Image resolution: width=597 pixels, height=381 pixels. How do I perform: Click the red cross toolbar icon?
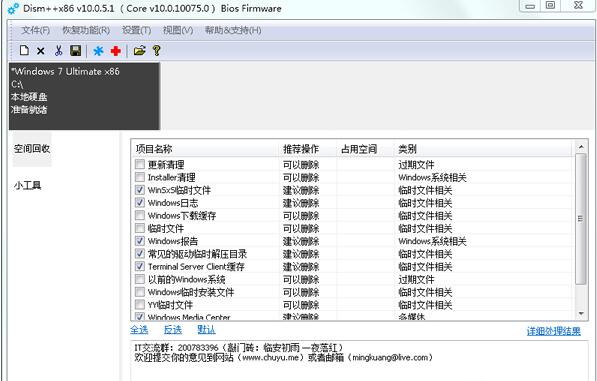point(115,51)
